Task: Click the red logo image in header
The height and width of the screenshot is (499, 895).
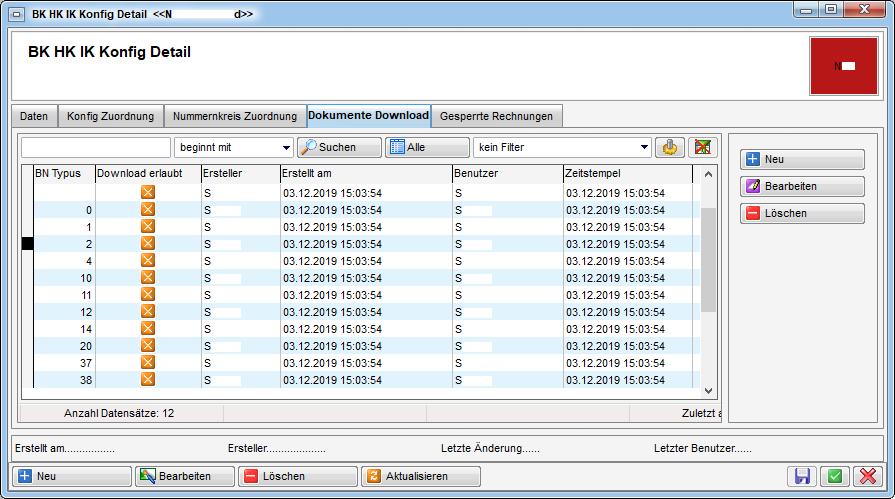Action: coord(844,66)
